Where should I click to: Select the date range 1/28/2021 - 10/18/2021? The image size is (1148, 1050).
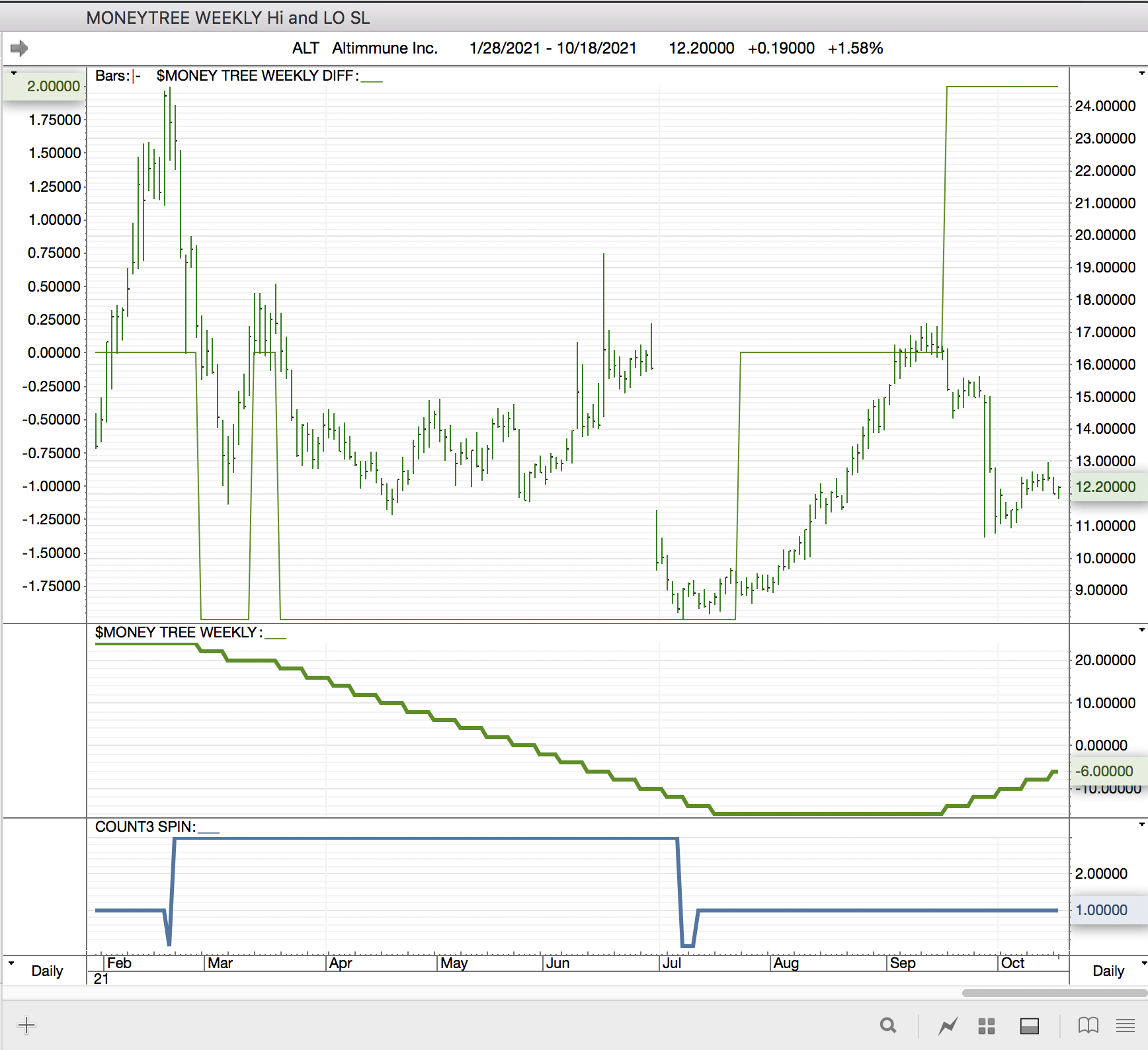[x=553, y=48]
